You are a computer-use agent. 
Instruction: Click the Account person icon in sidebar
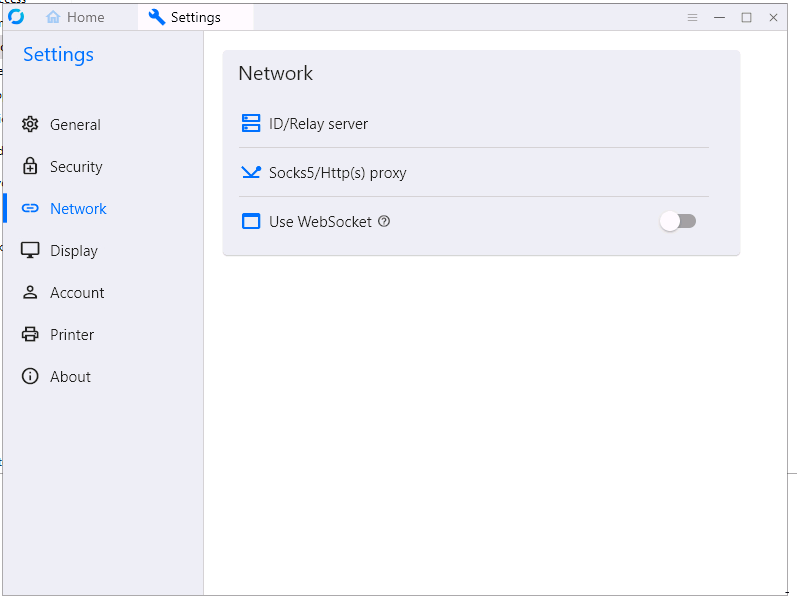[30, 293]
